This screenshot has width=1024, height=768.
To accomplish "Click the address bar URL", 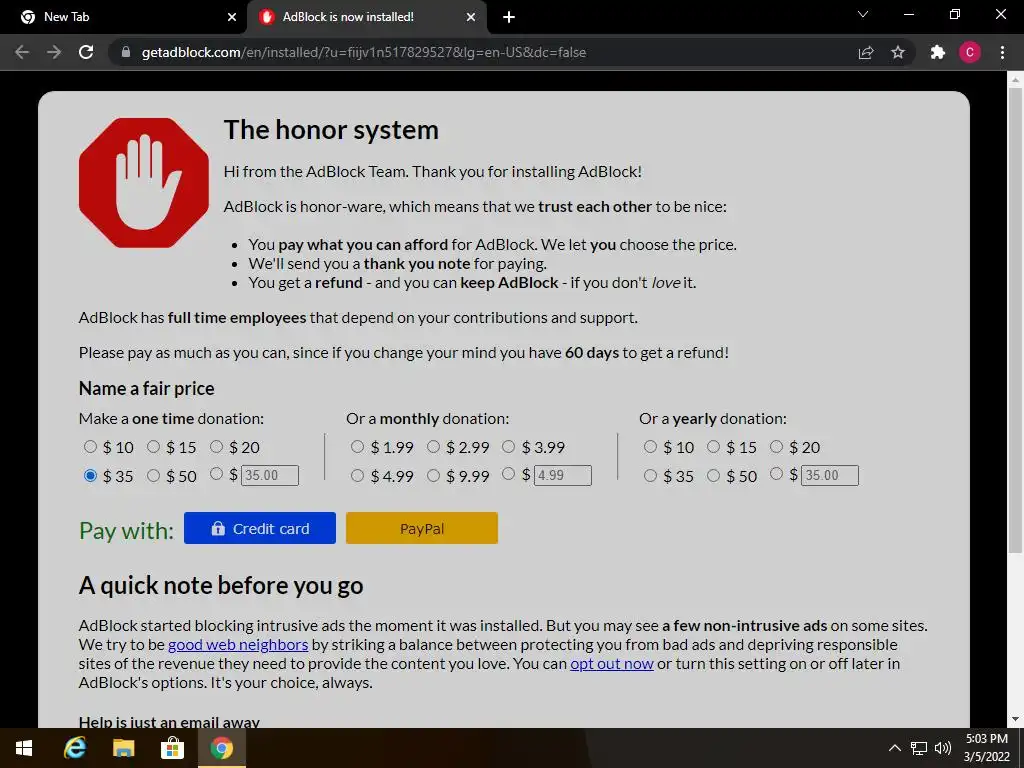I will (364, 52).
